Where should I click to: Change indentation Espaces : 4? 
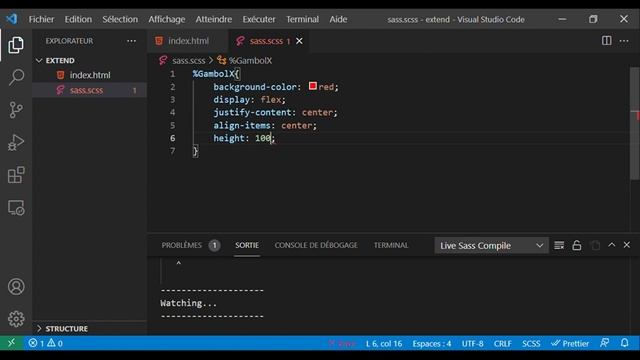pyautogui.click(x=431, y=344)
